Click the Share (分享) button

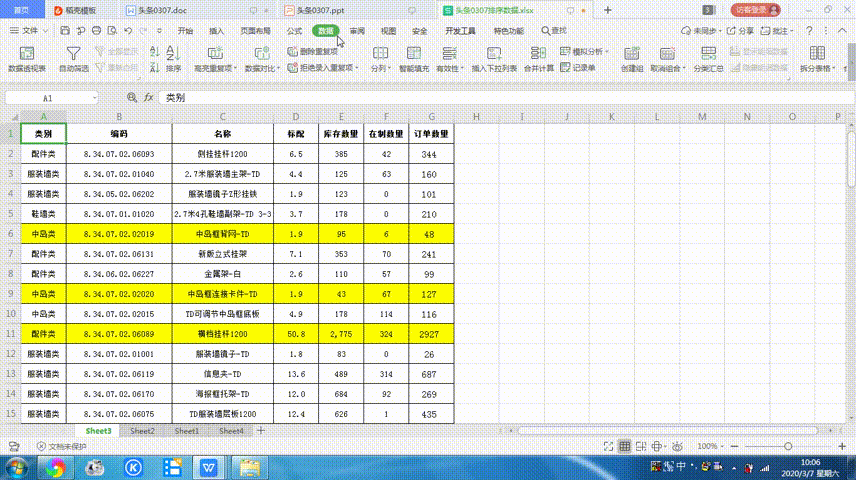tap(740, 31)
